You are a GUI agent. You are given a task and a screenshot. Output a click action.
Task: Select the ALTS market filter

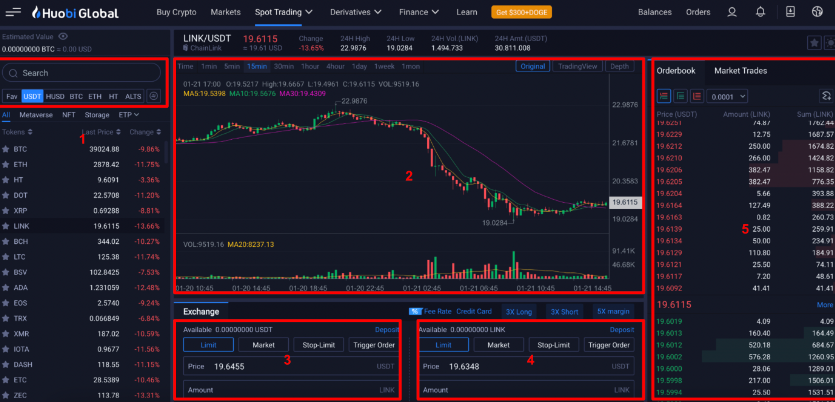pyautogui.click(x=133, y=96)
